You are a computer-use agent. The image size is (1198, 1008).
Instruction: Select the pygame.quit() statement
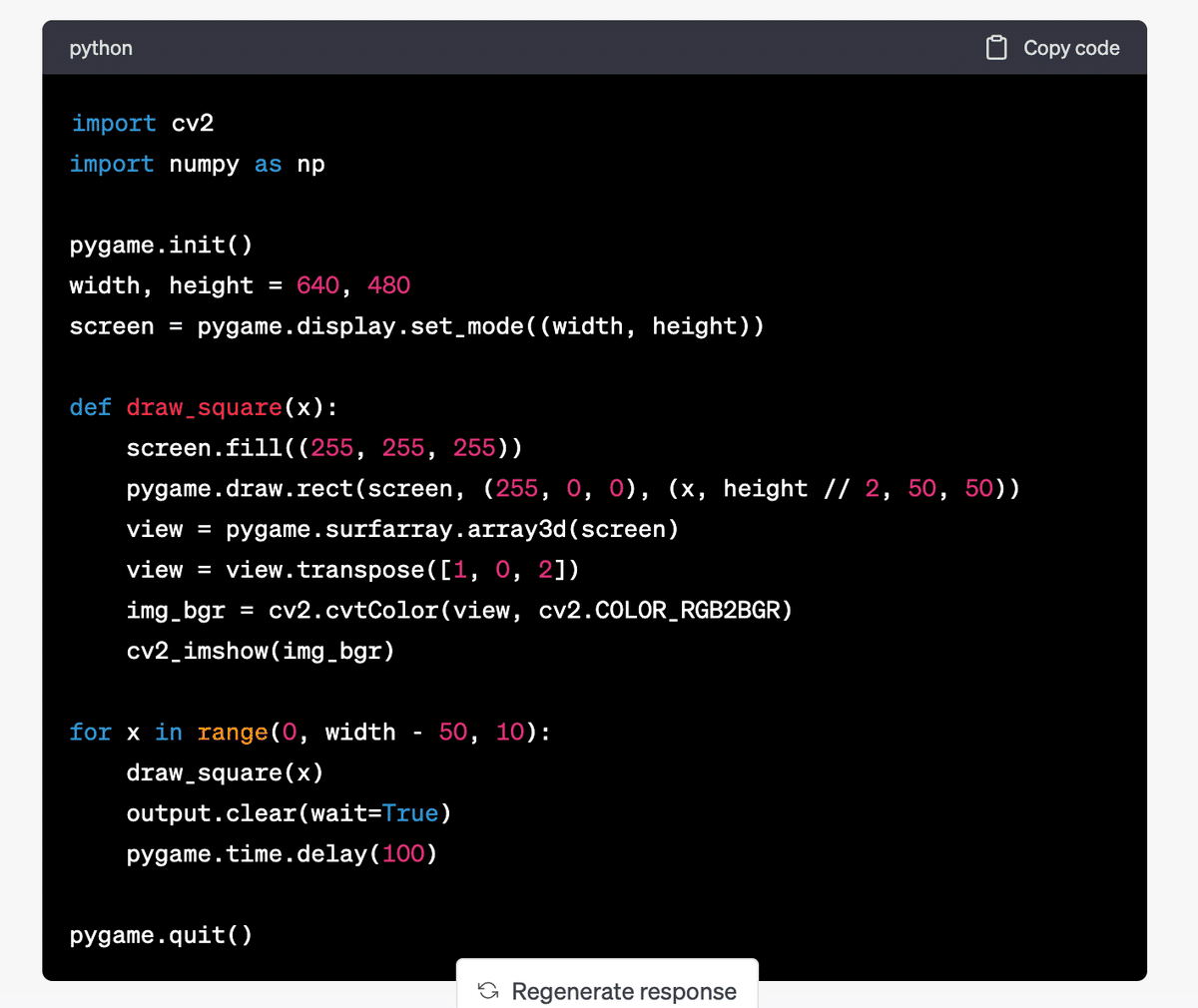[160, 934]
